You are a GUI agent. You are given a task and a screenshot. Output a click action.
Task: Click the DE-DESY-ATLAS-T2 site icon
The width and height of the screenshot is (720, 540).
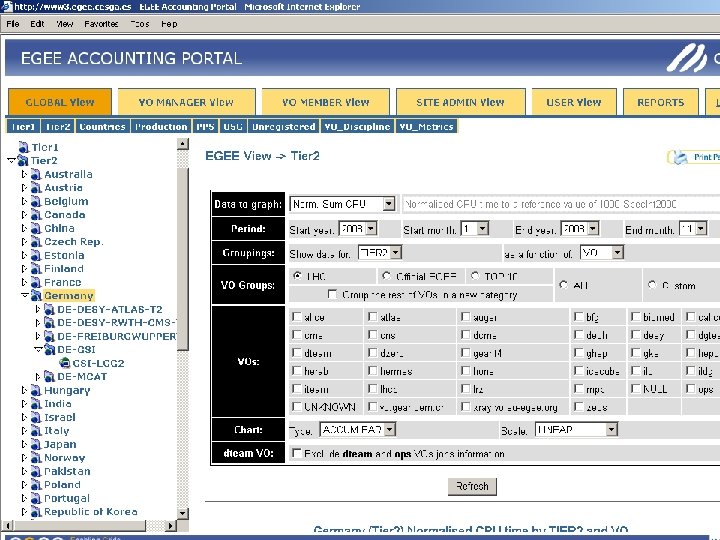pyautogui.click(x=49, y=309)
